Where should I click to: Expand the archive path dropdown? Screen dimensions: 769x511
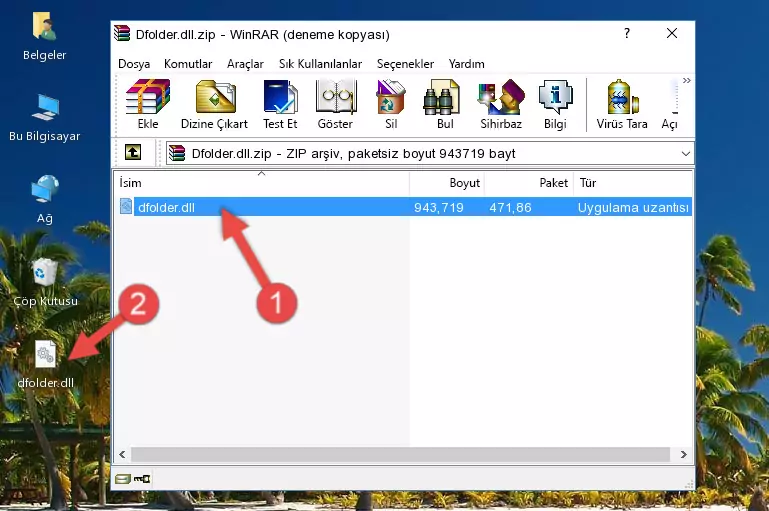tap(686, 153)
